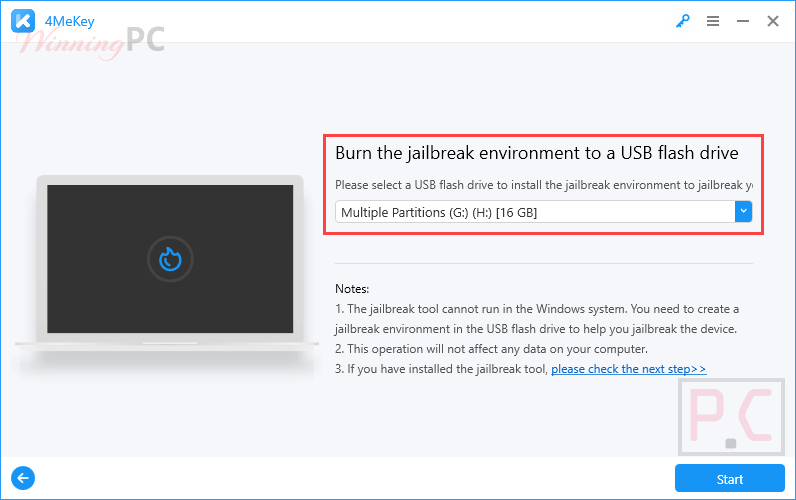Close the 4MeKey window

tap(773, 20)
